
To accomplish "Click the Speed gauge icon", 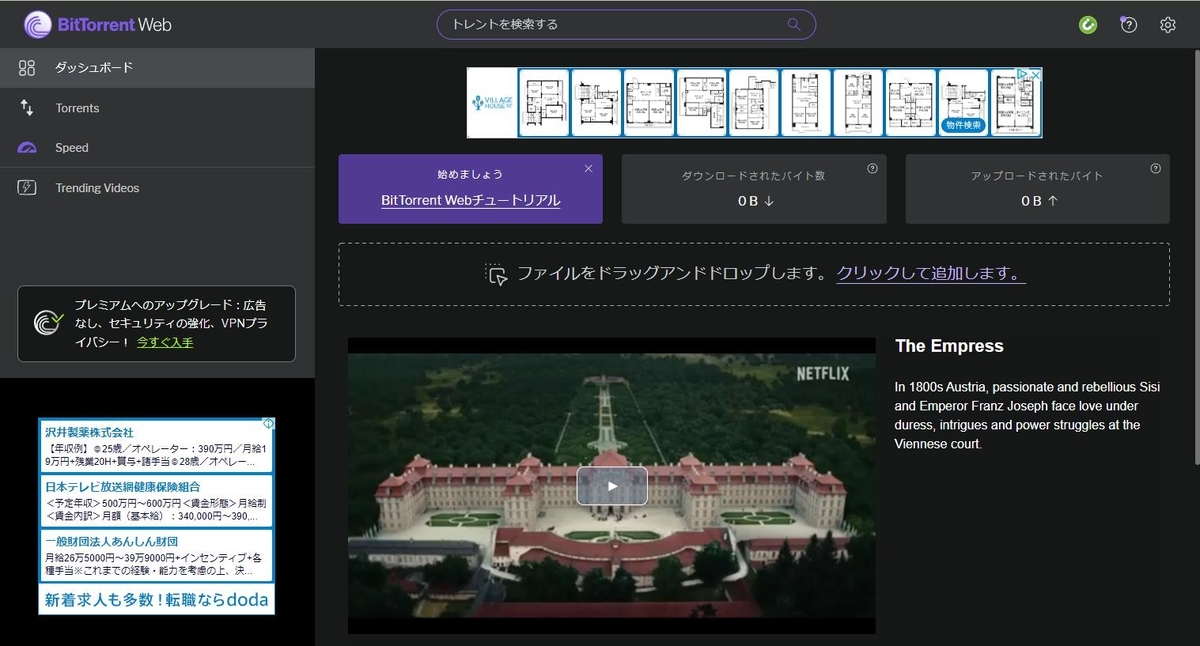I will pyautogui.click(x=27, y=148).
